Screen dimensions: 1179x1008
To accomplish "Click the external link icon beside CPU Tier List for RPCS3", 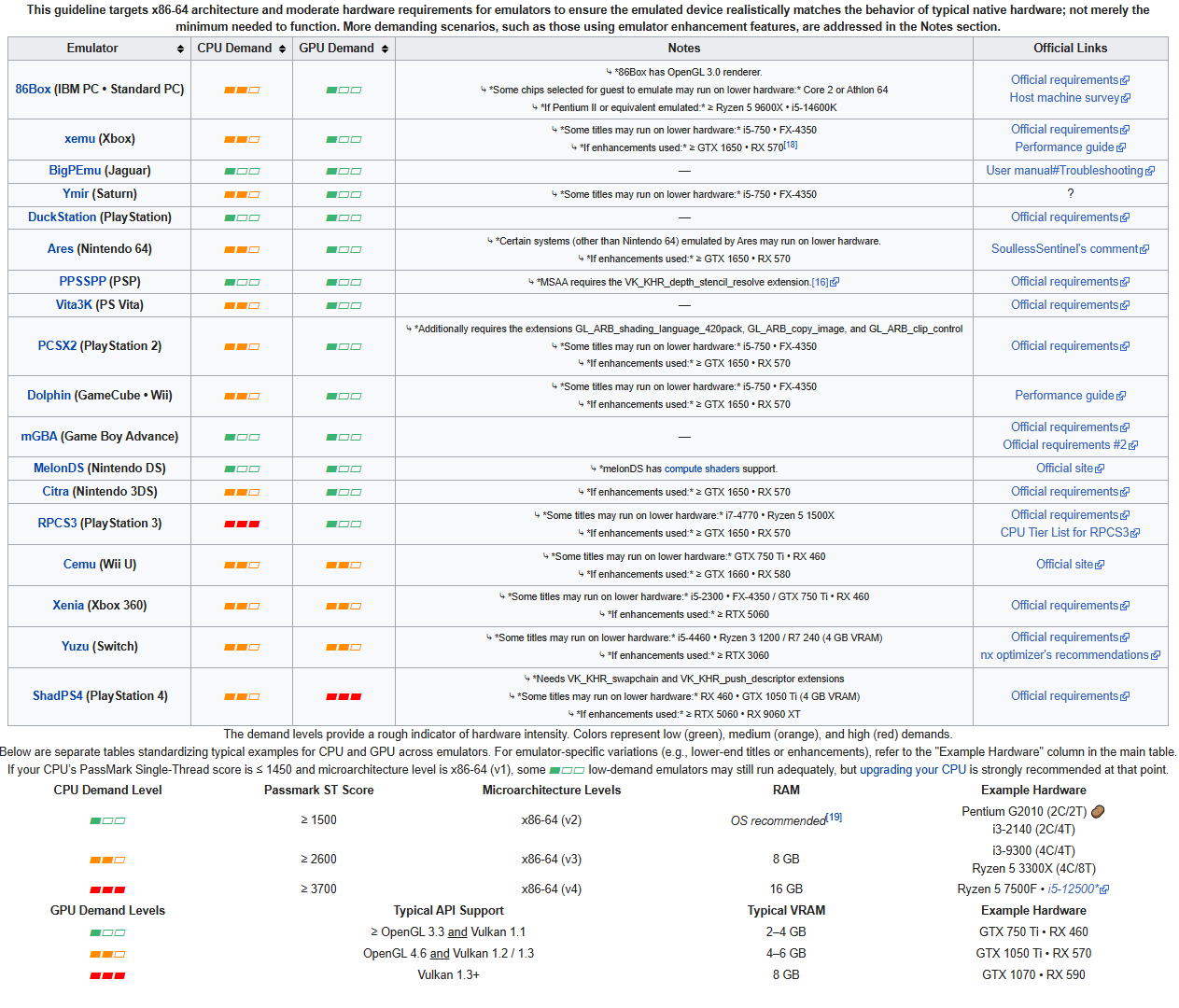I will point(1135,533).
